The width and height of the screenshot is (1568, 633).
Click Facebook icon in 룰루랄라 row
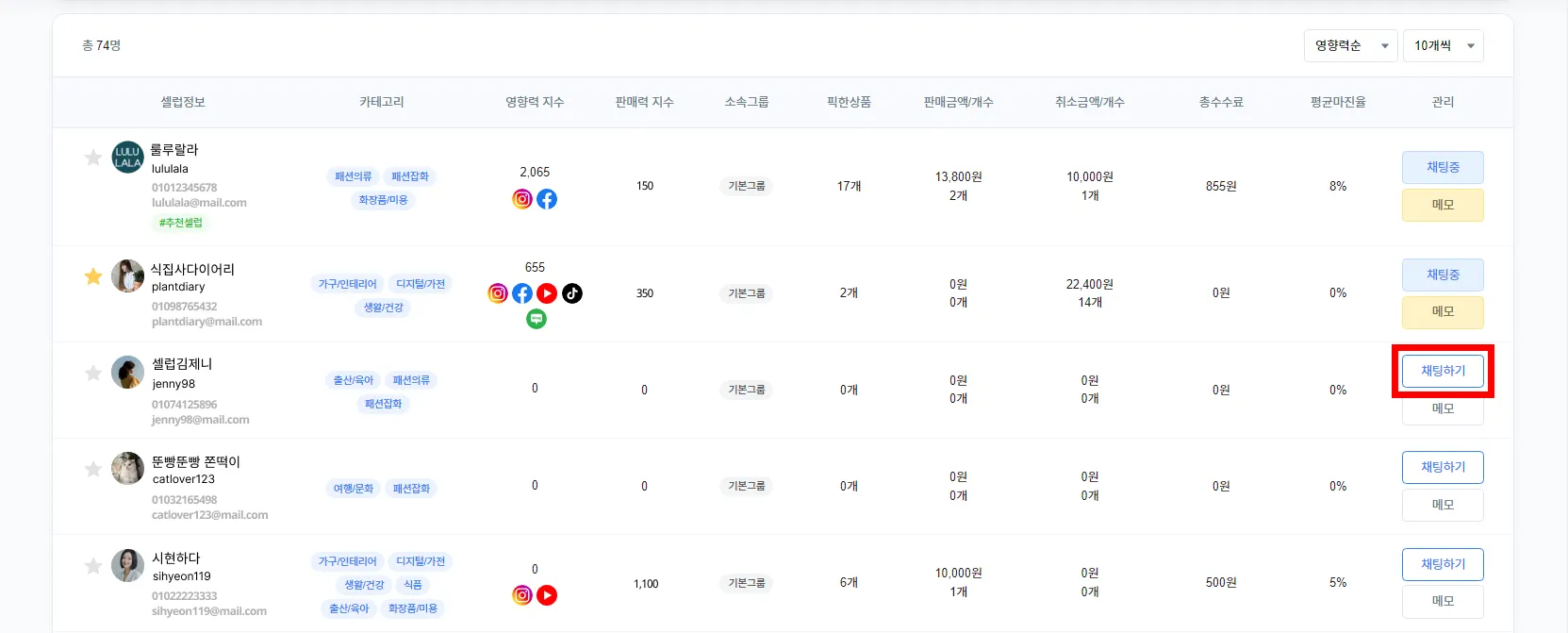point(547,199)
